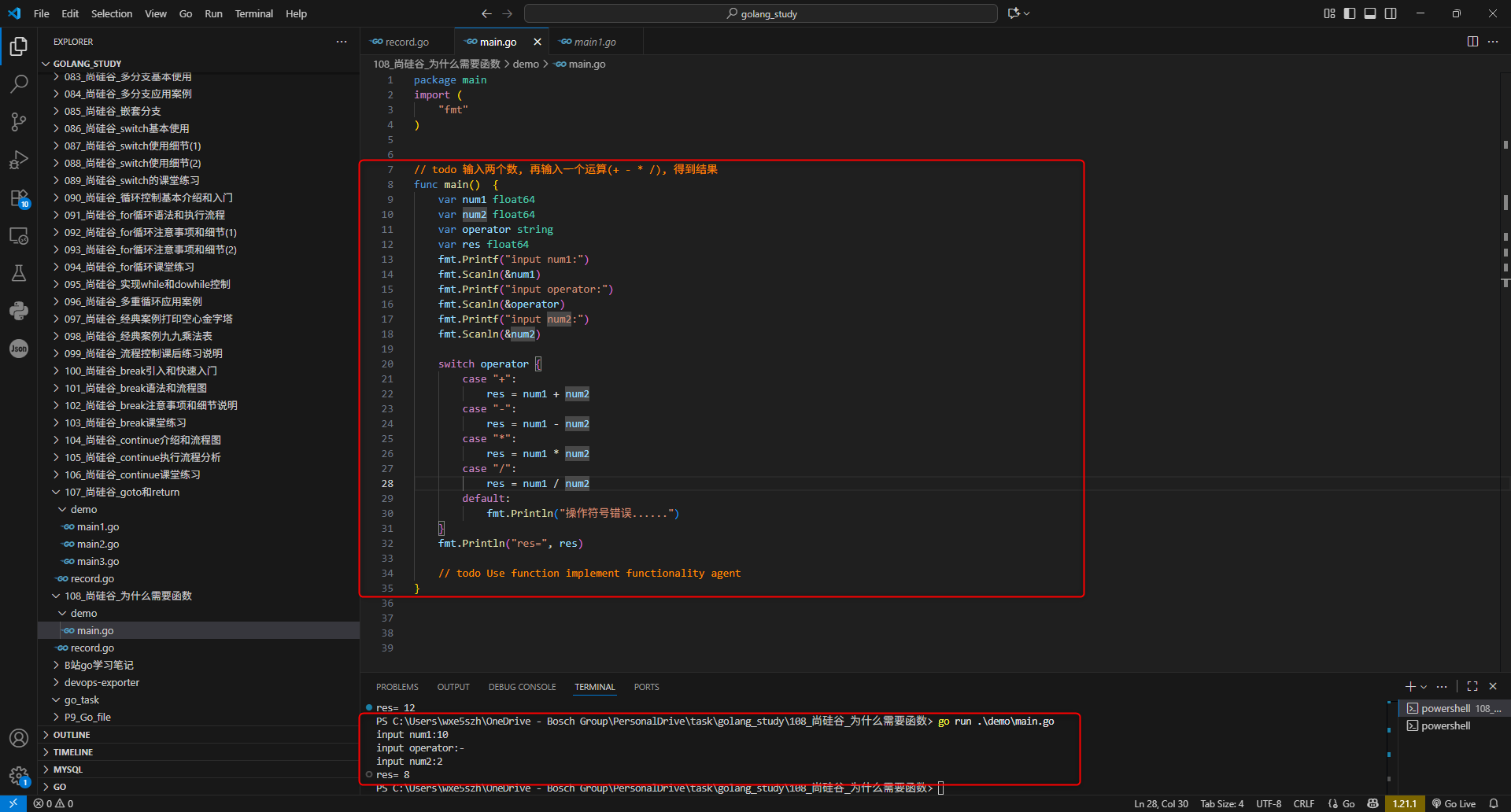Switch to the record.go editor tab
The image size is (1511, 812).
coord(408,42)
